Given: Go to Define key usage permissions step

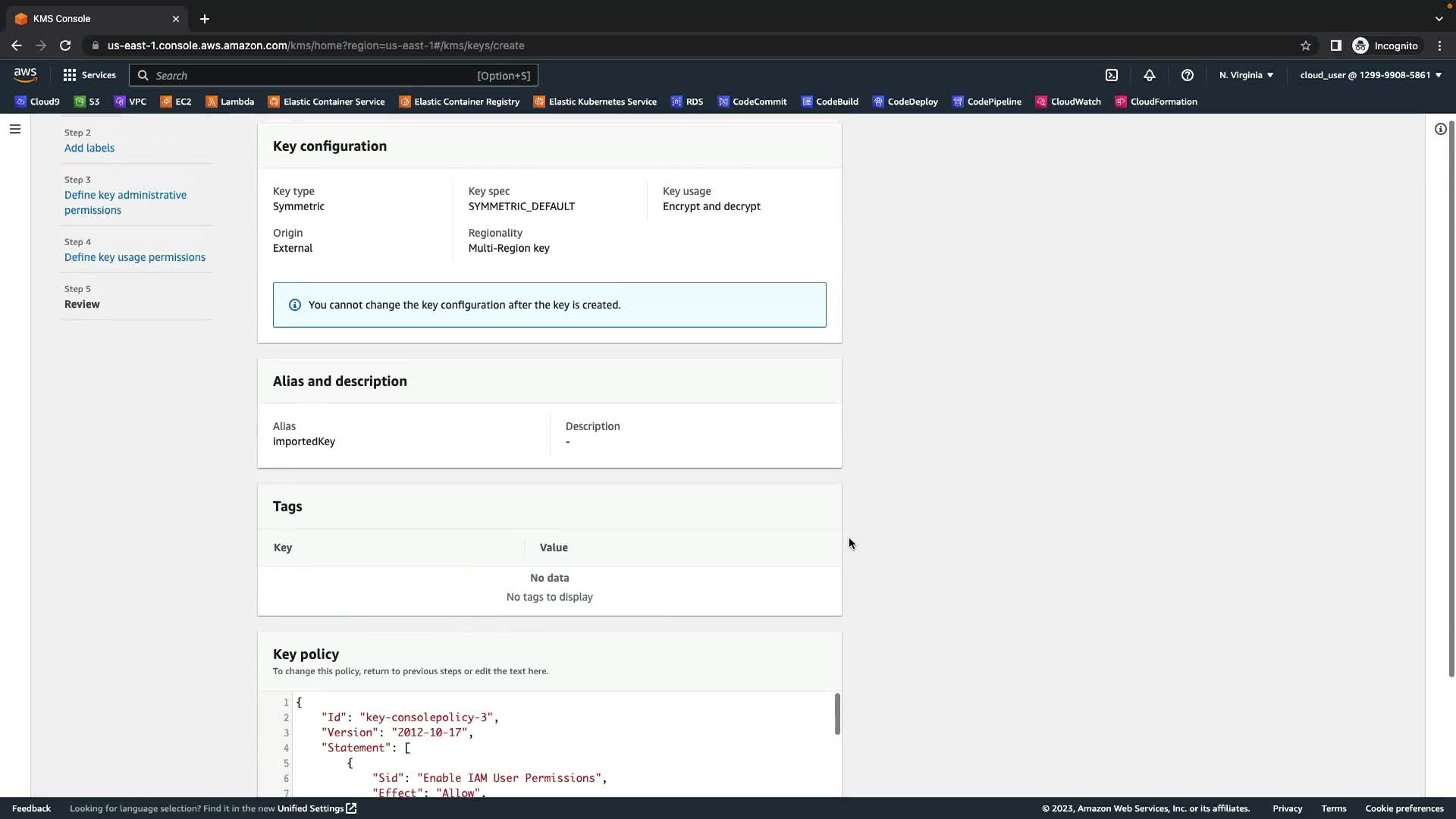Looking at the screenshot, I should [x=135, y=257].
